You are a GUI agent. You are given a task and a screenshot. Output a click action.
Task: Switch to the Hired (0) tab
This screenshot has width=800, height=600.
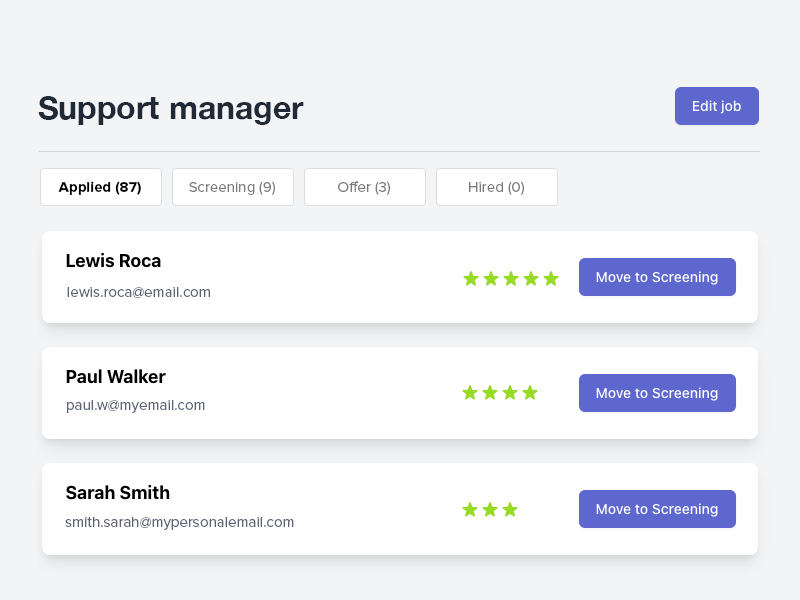[x=496, y=187]
